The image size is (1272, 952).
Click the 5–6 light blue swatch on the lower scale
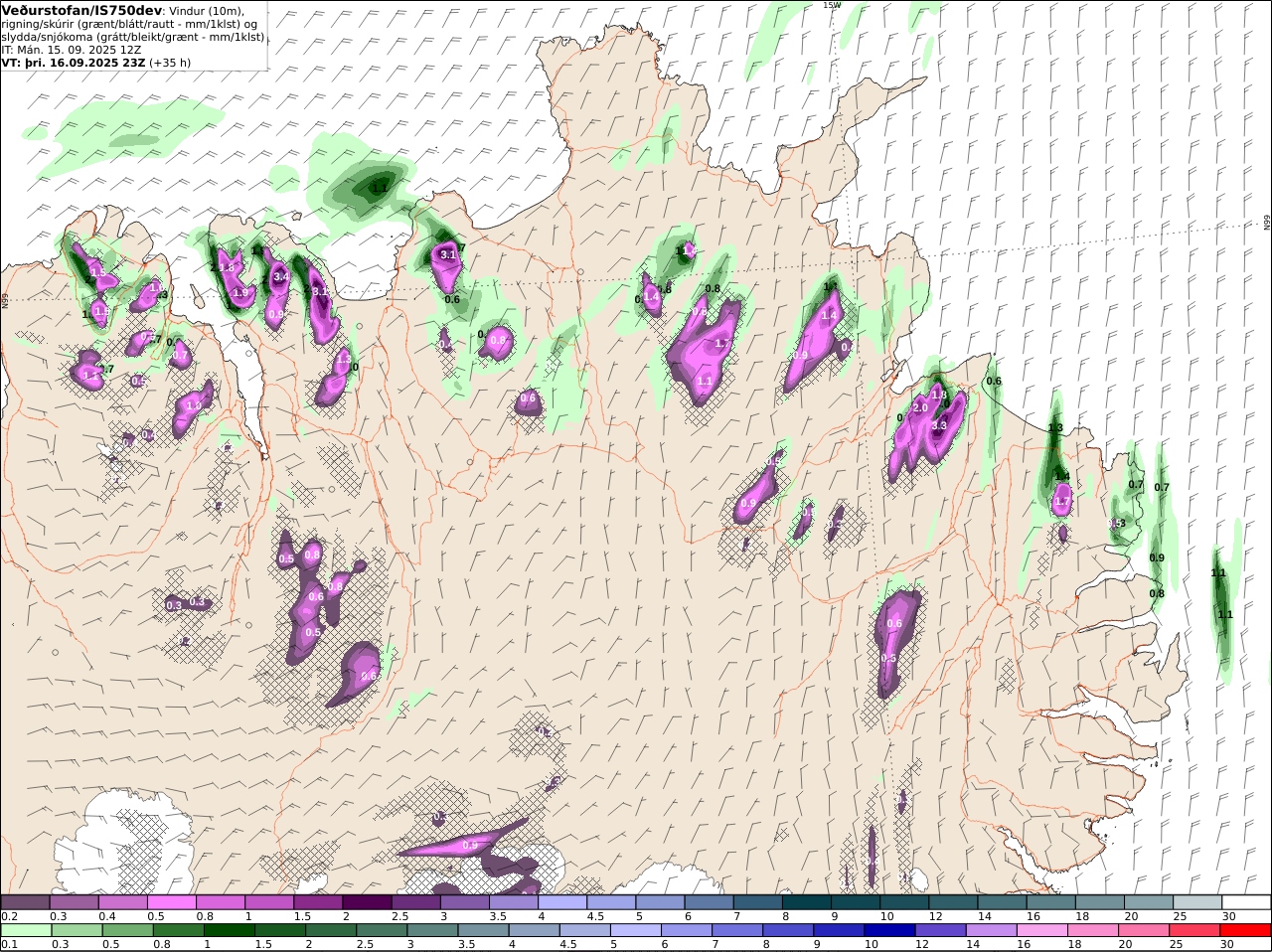[x=636, y=930]
